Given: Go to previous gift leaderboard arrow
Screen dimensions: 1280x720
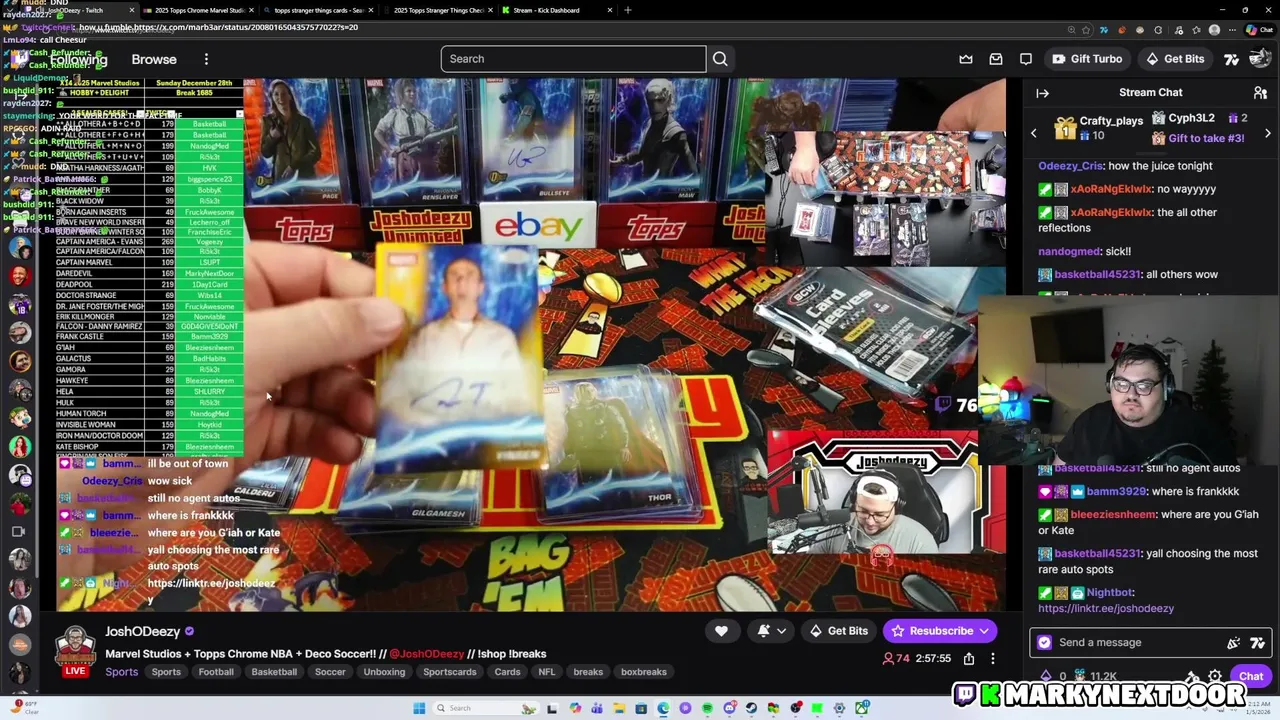Looking at the screenshot, I should coord(1034,133).
